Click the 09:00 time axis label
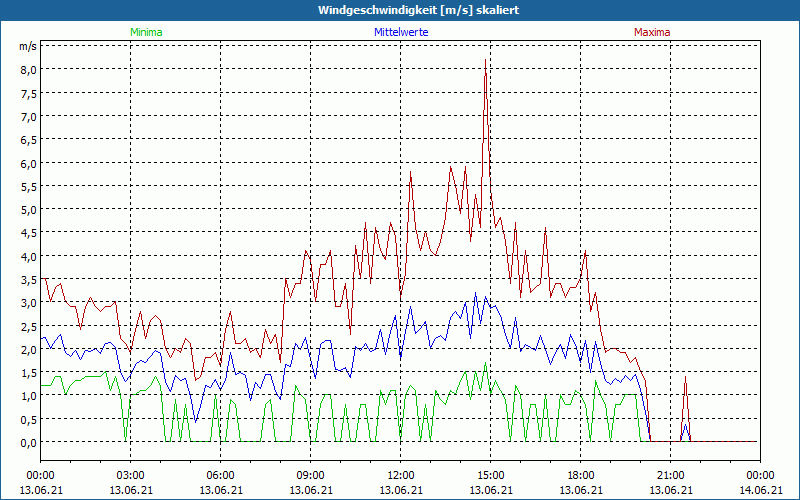The height and width of the screenshot is (500, 800). [311, 476]
